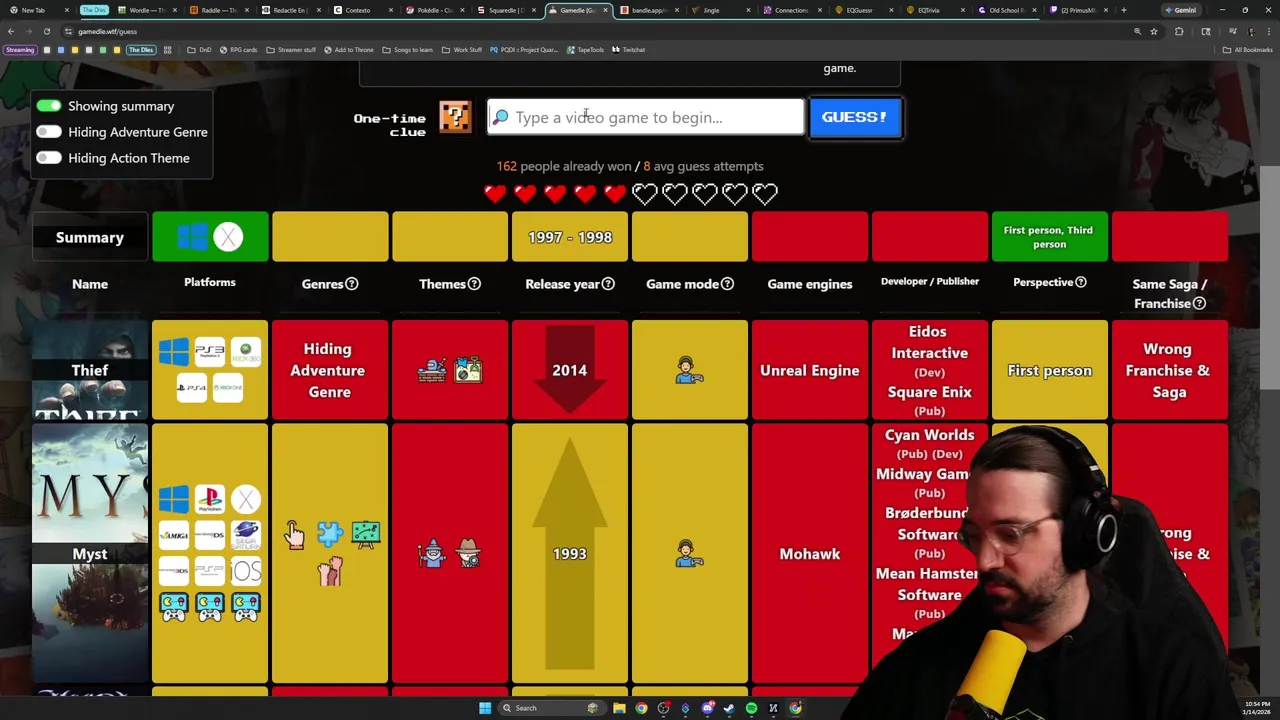Viewport: 1280px width, 720px height.
Task: Open the Gemini button in Chrome
Action: coord(1180,10)
